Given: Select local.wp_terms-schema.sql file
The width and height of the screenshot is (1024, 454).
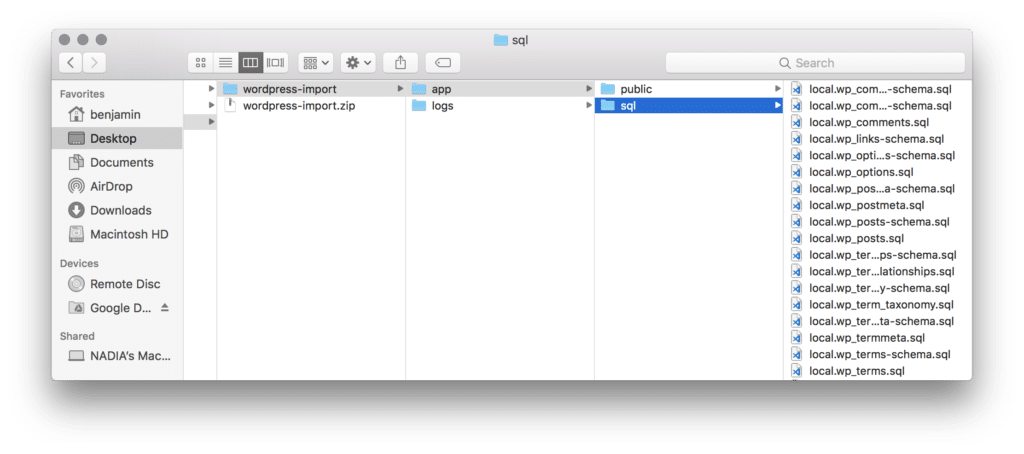Looking at the screenshot, I should coord(878,354).
